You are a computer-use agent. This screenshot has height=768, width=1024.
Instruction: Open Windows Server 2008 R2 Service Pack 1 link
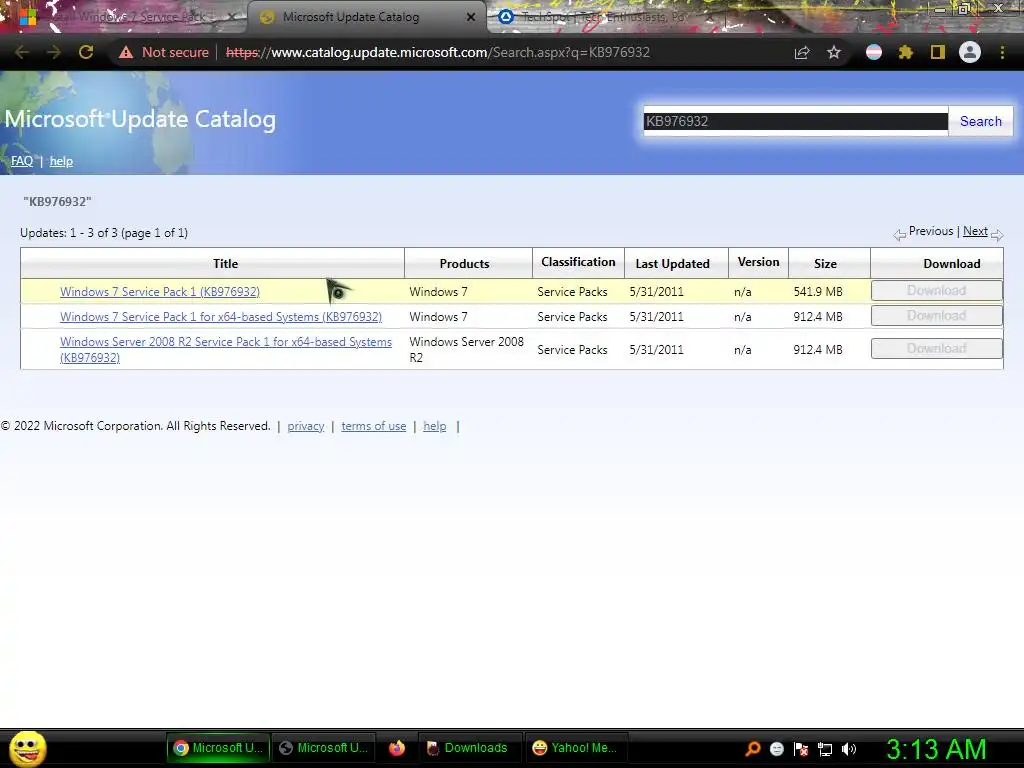226,349
